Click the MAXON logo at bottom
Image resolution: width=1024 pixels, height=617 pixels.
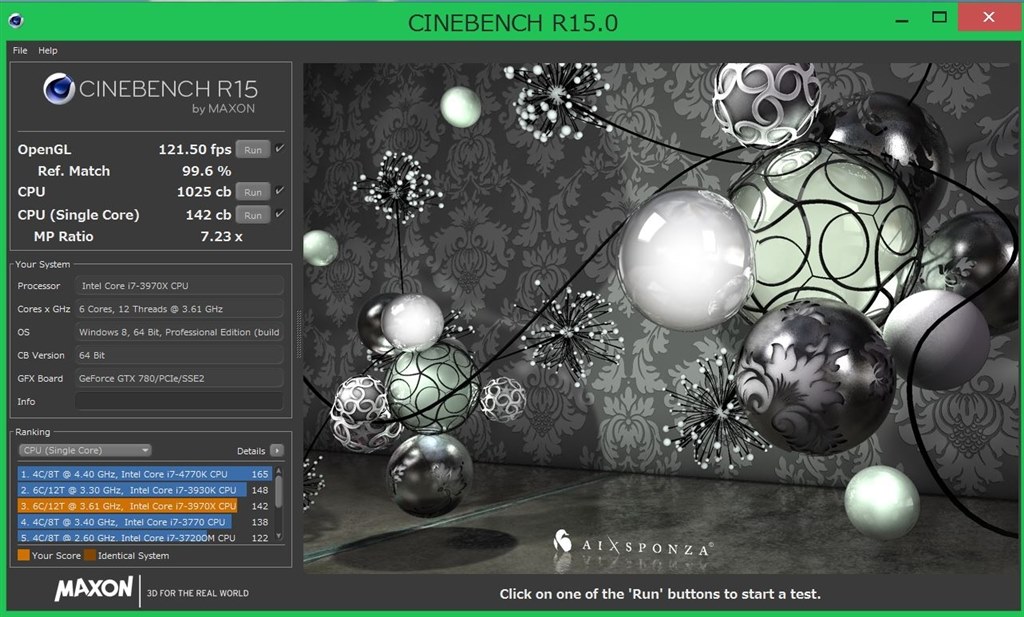pyautogui.click(x=94, y=589)
